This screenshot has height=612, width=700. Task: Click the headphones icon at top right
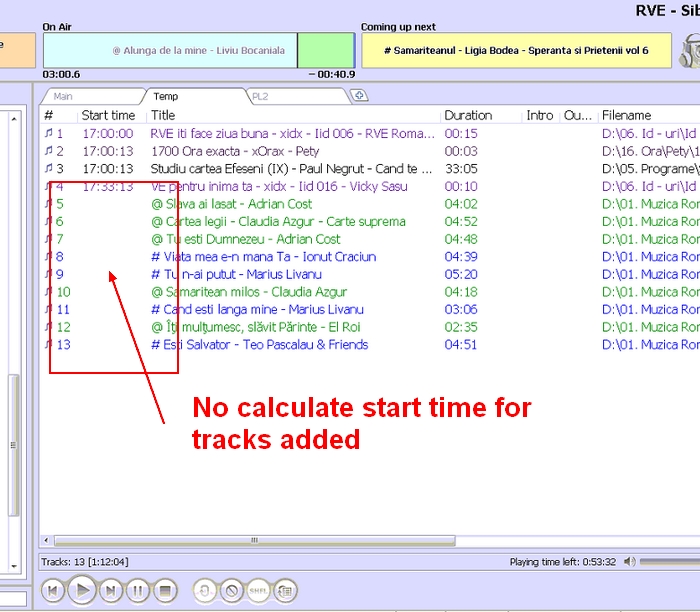pos(689,50)
